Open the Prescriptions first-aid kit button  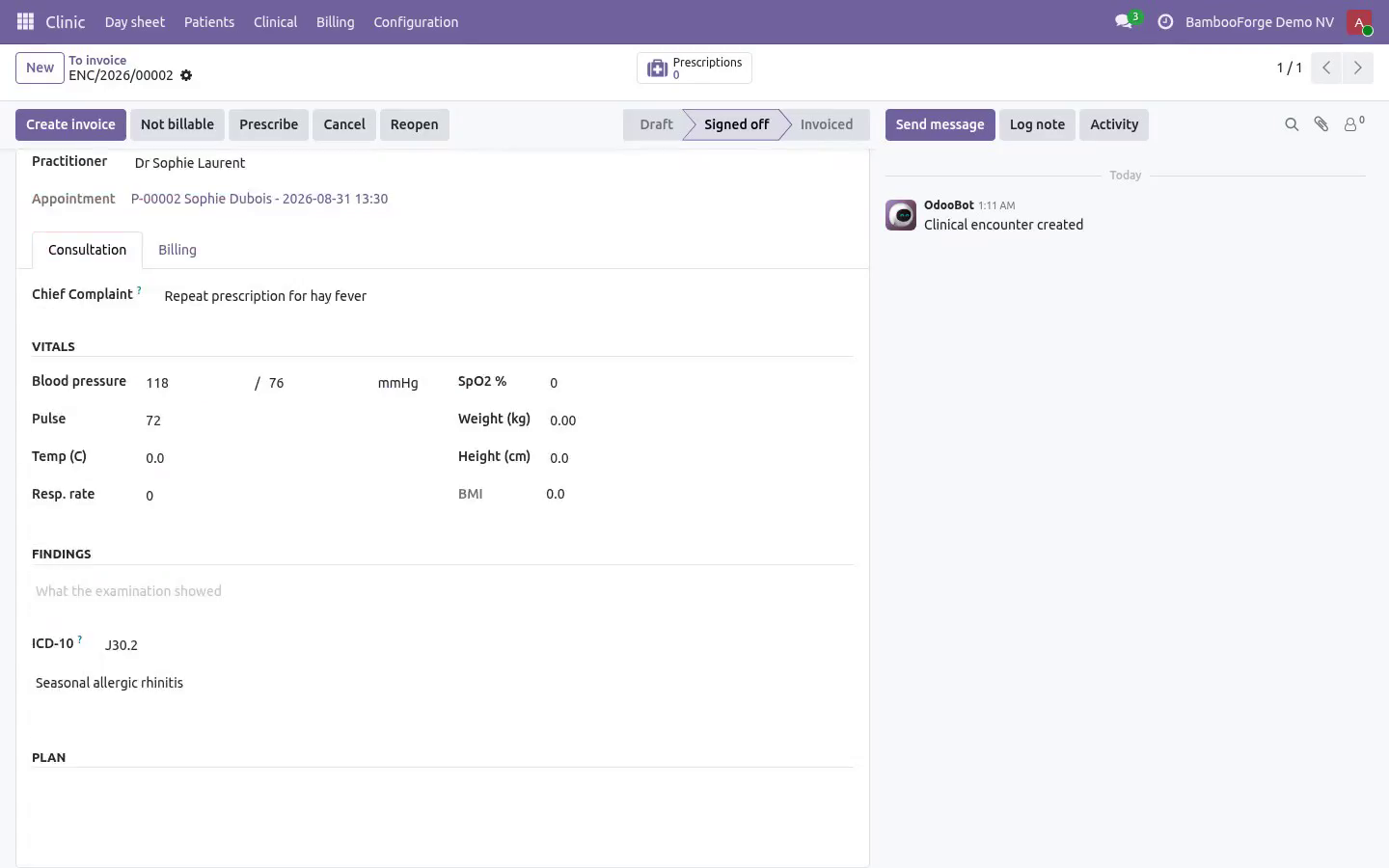[694, 68]
